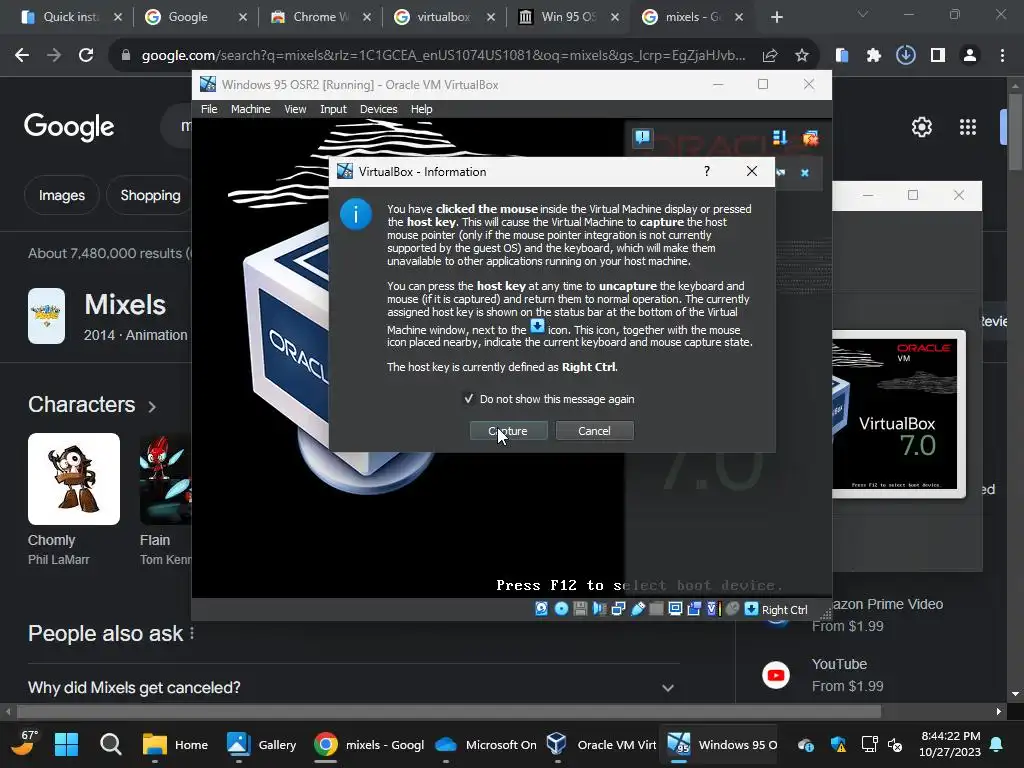The image size is (1024, 768).
Task: Click the Google logo
Action: point(69,127)
